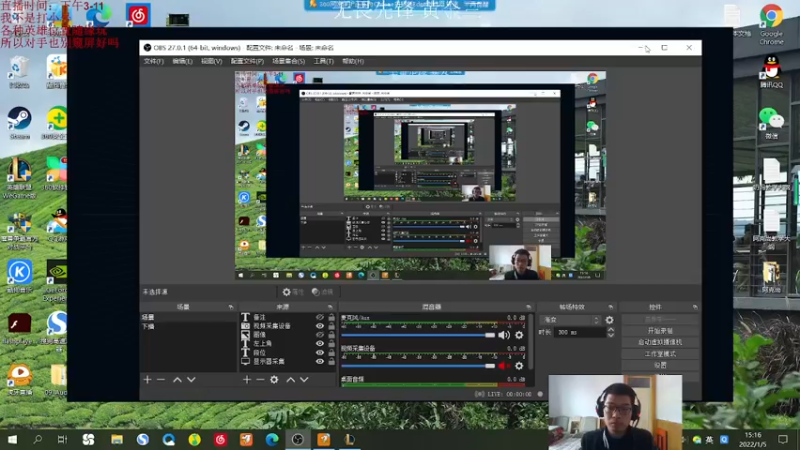Open the 视图(V) menu
Image resolution: width=800 pixels, height=450 pixels.
pyautogui.click(x=211, y=61)
